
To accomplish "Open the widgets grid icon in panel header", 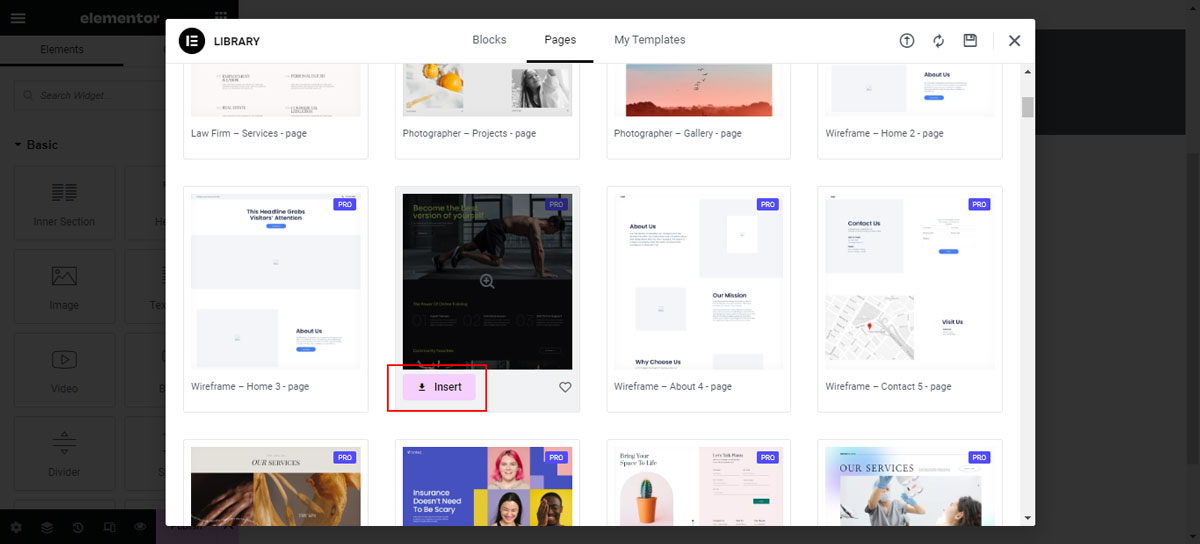I will point(220,18).
